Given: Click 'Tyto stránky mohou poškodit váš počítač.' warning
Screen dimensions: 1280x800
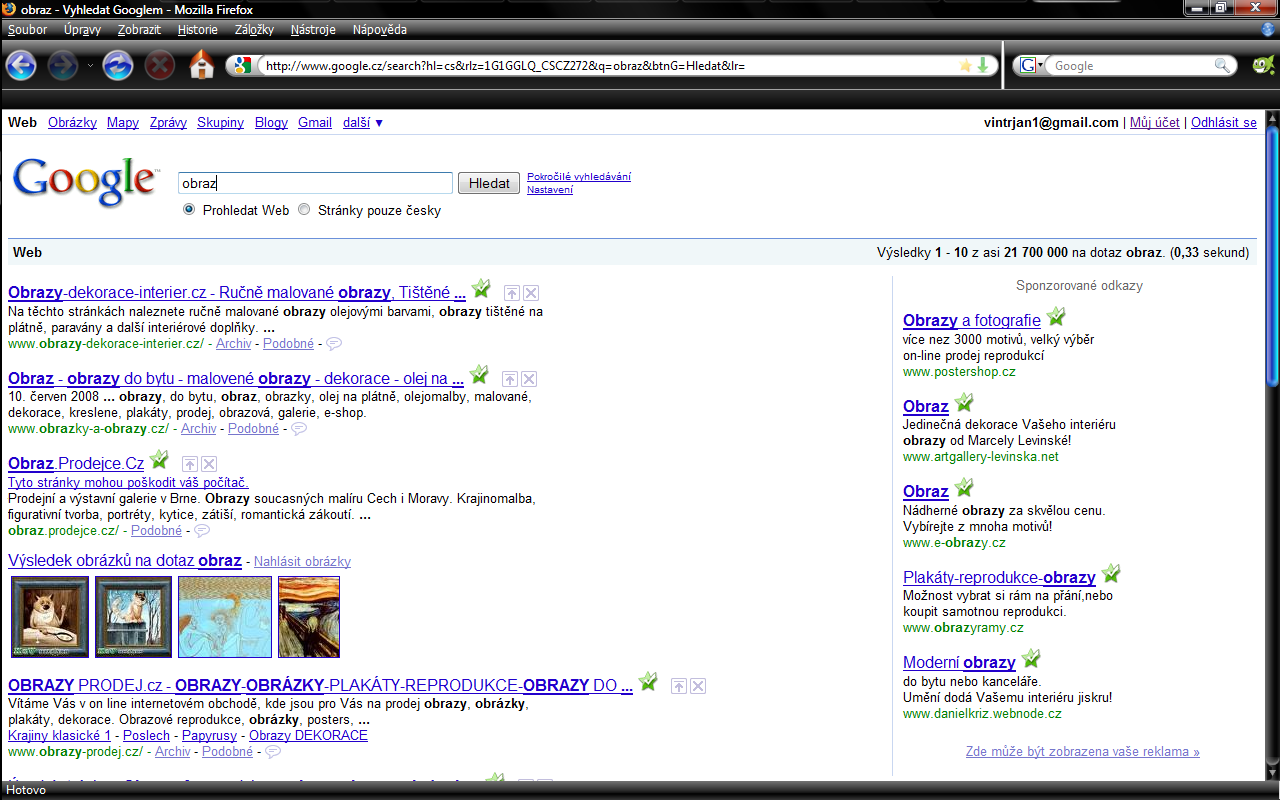Looking at the screenshot, I should [x=128, y=483].
